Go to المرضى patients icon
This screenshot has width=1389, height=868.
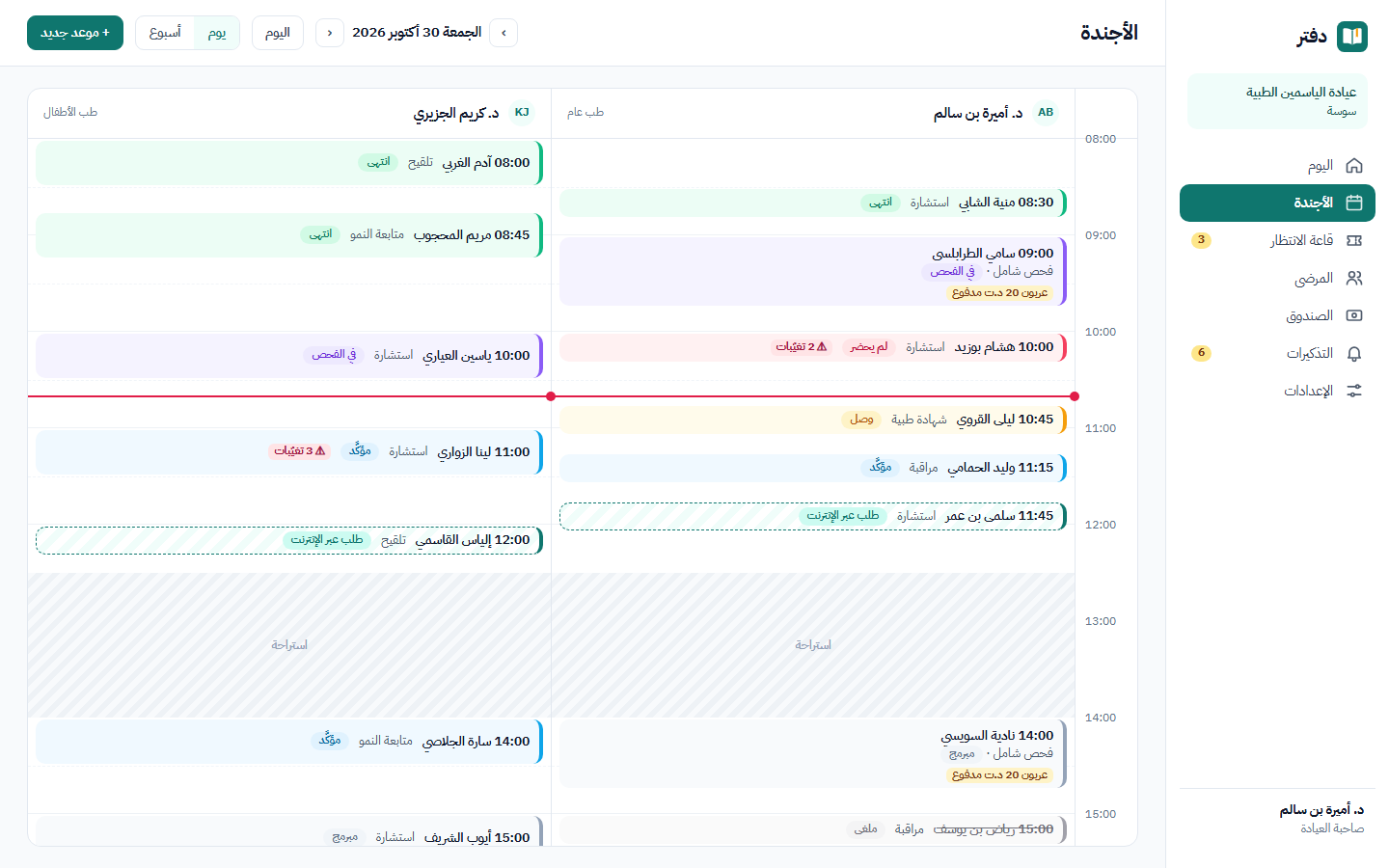point(1354,279)
